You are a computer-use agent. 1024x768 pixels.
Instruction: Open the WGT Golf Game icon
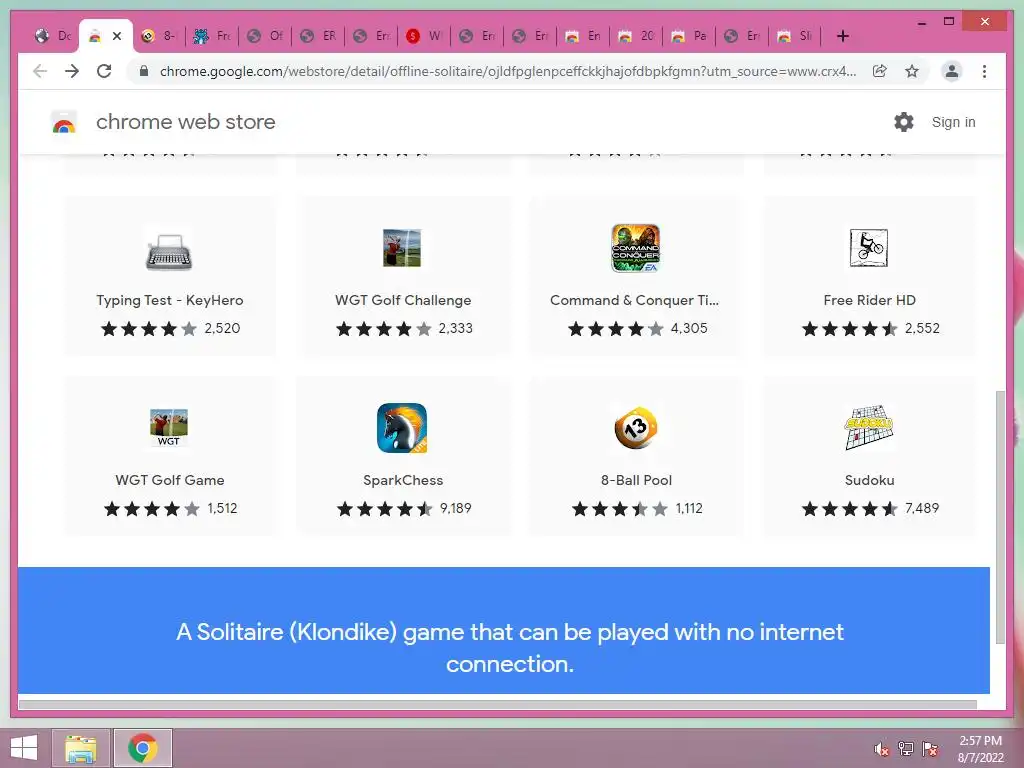click(169, 428)
